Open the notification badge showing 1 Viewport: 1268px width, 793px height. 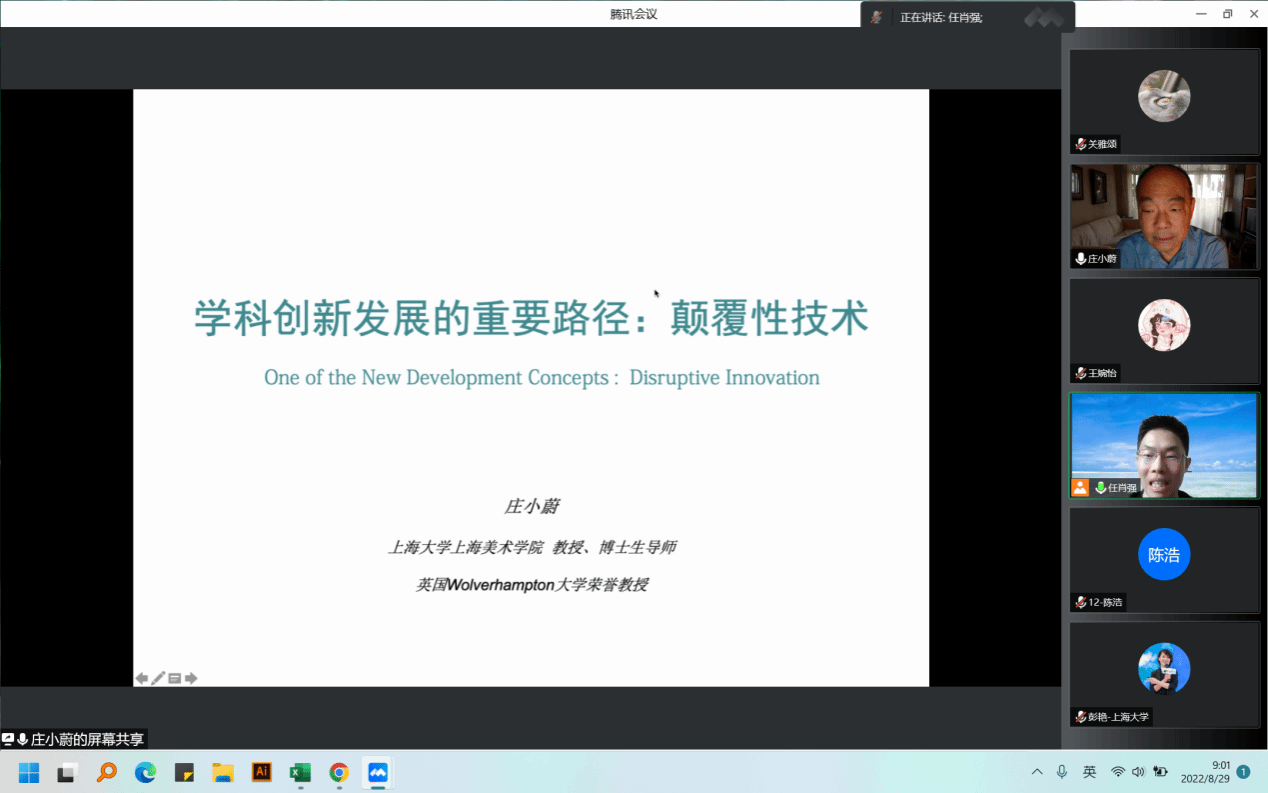pos(1243,772)
